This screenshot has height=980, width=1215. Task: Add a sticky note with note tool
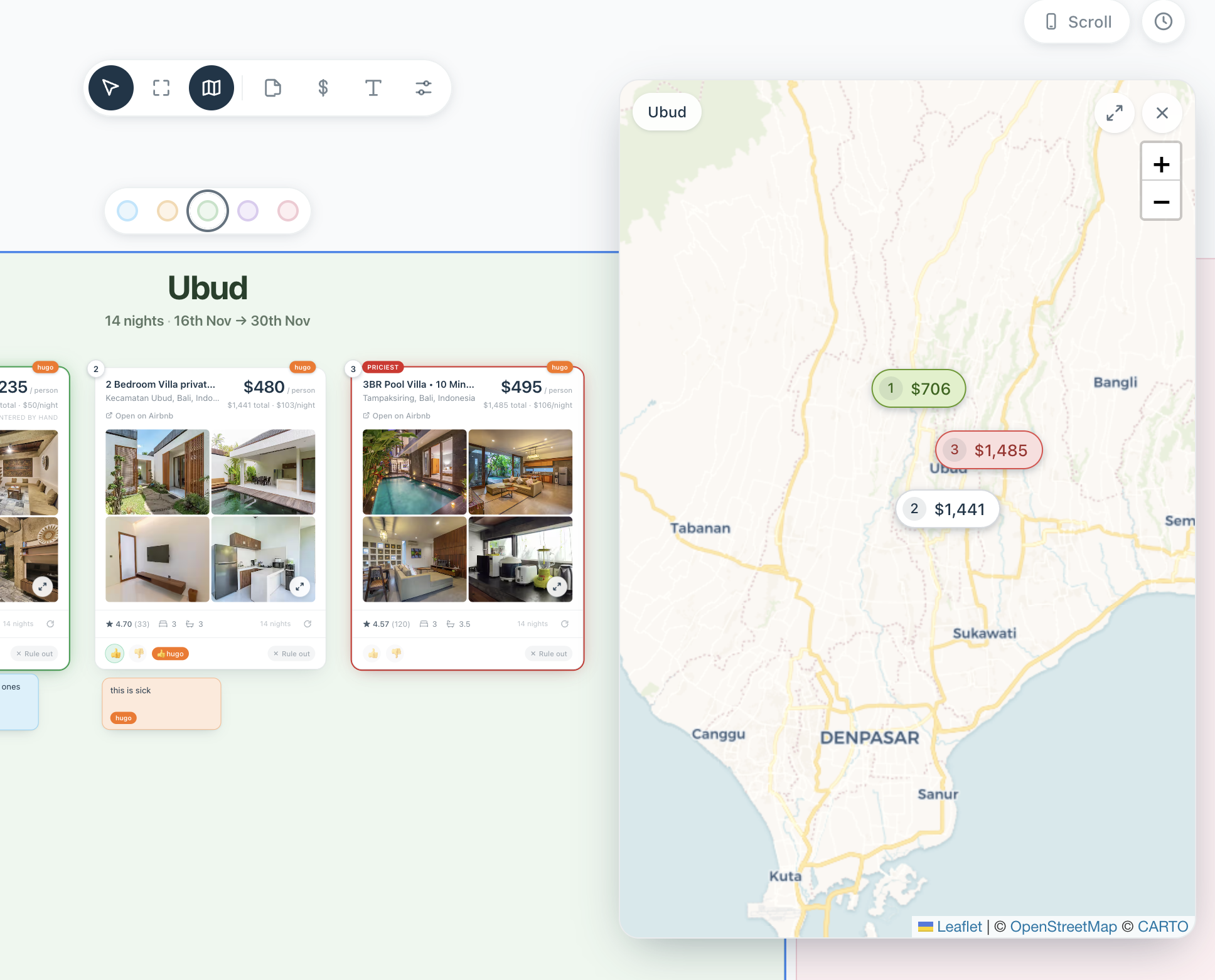tap(273, 88)
